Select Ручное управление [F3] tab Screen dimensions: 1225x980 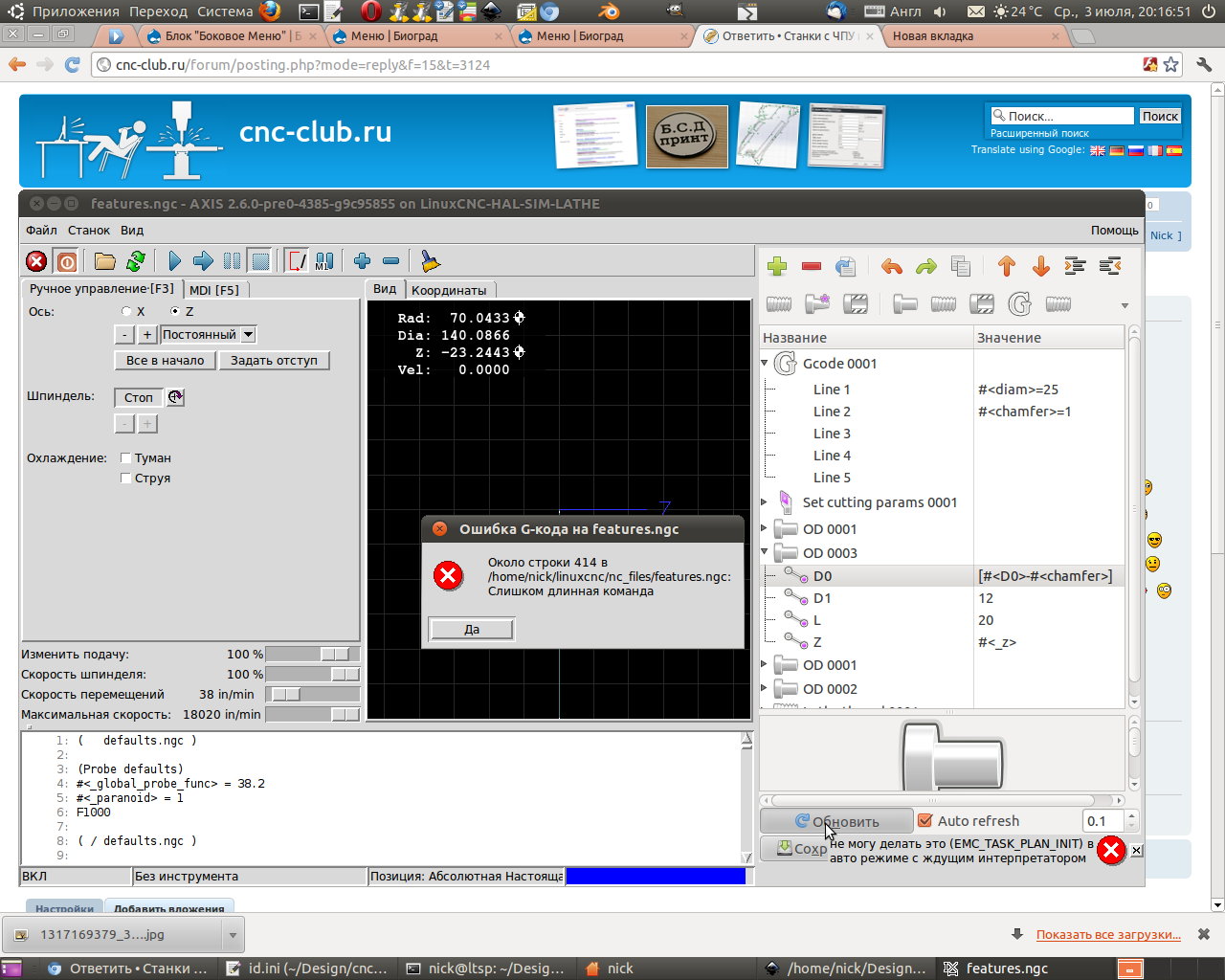pos(102,288)
